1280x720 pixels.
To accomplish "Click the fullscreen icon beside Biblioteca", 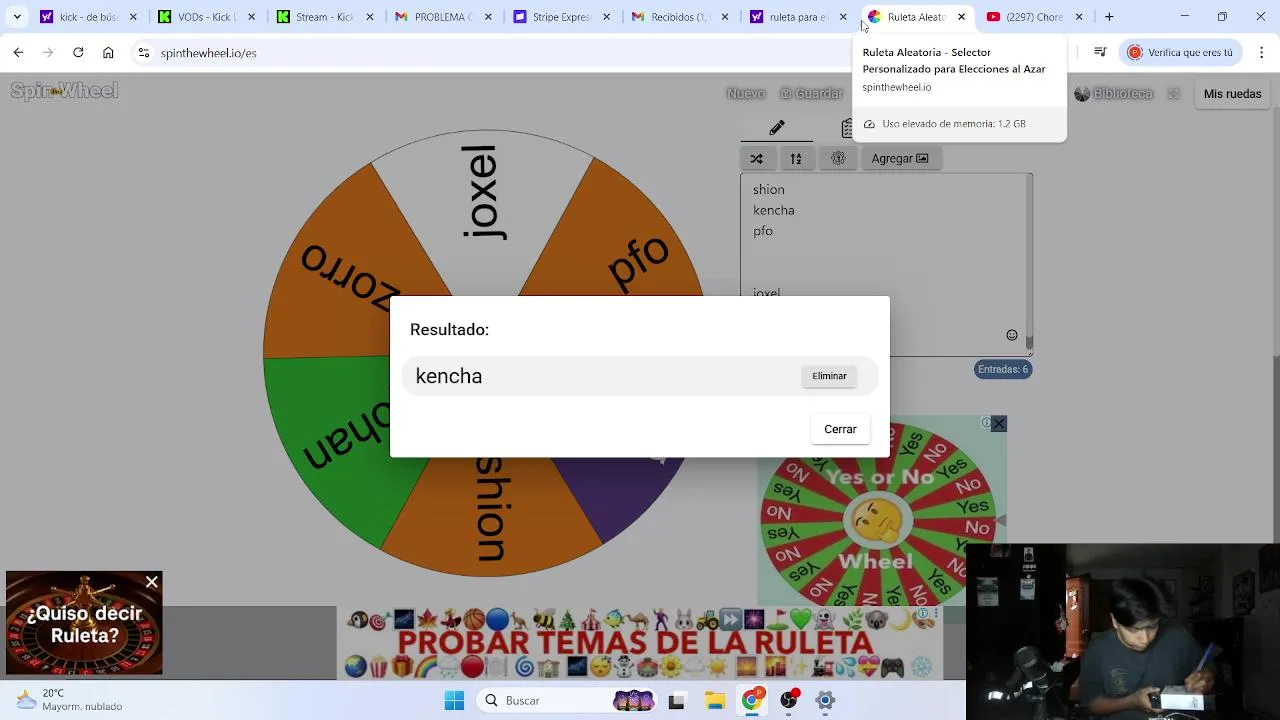I will pos(1174,93).
